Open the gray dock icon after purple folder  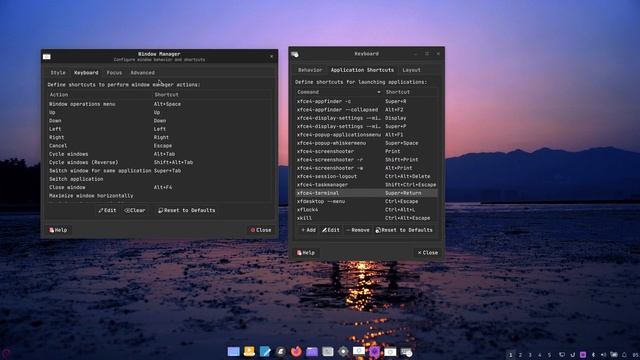click(x=327, y=351)
